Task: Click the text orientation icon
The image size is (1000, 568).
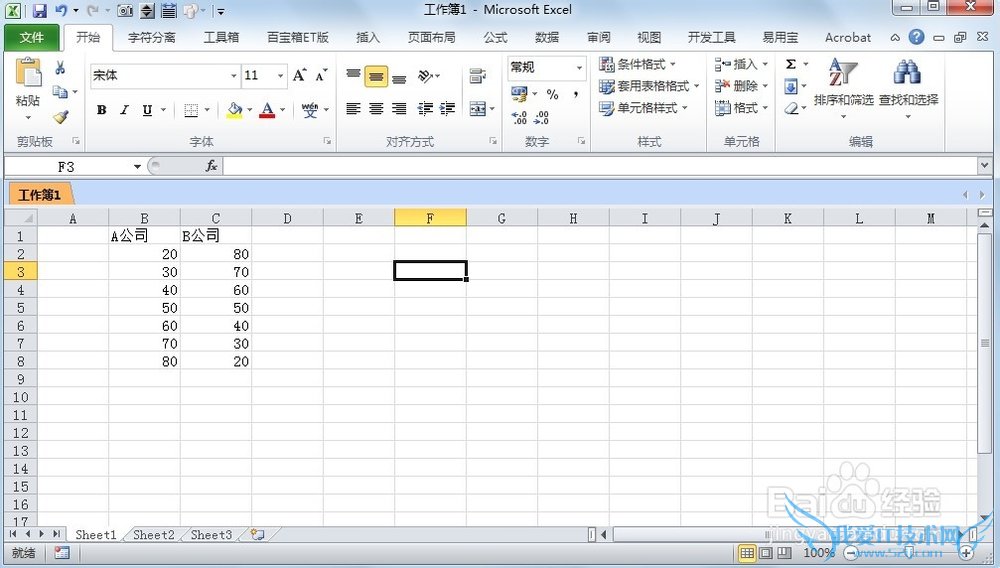Action: pos(425,76)
